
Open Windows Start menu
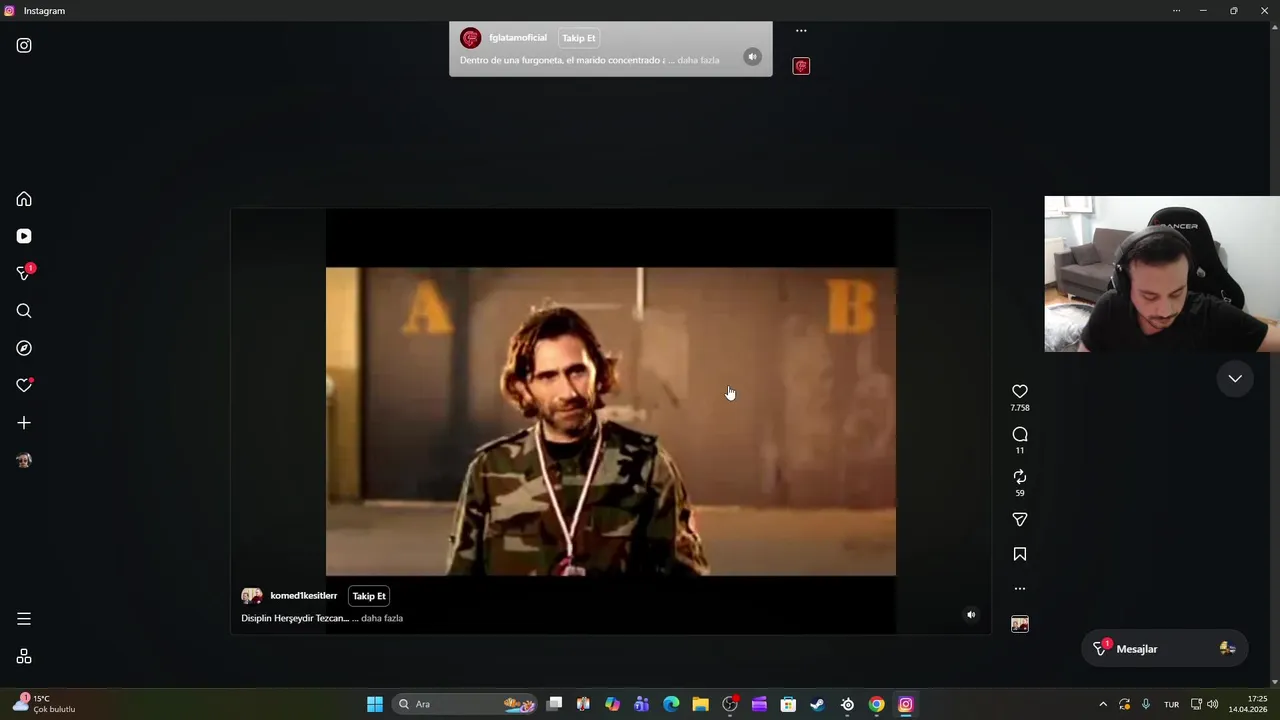click(x=375, y=704)
